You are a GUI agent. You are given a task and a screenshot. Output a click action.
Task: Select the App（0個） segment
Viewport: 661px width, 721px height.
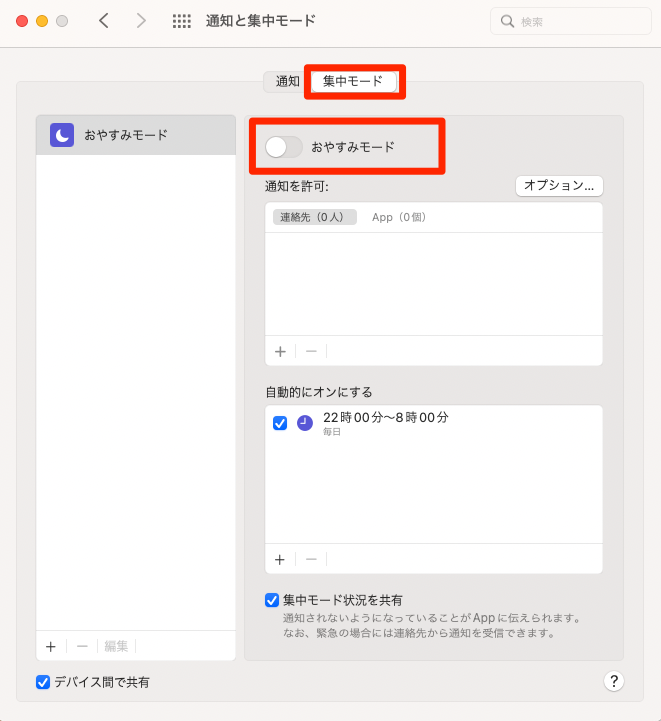click(399, 217)
